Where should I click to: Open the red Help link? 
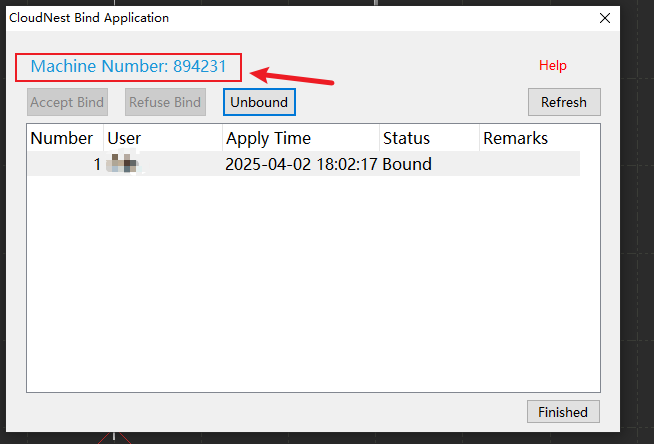pos(553,65)
